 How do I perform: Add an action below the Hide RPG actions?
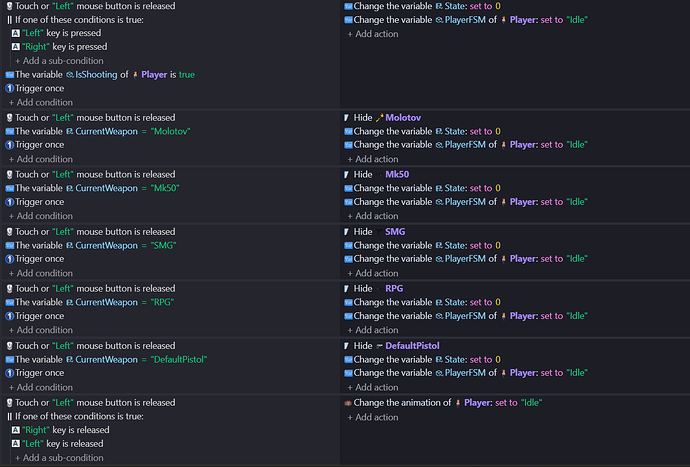(x=373, y=330)
